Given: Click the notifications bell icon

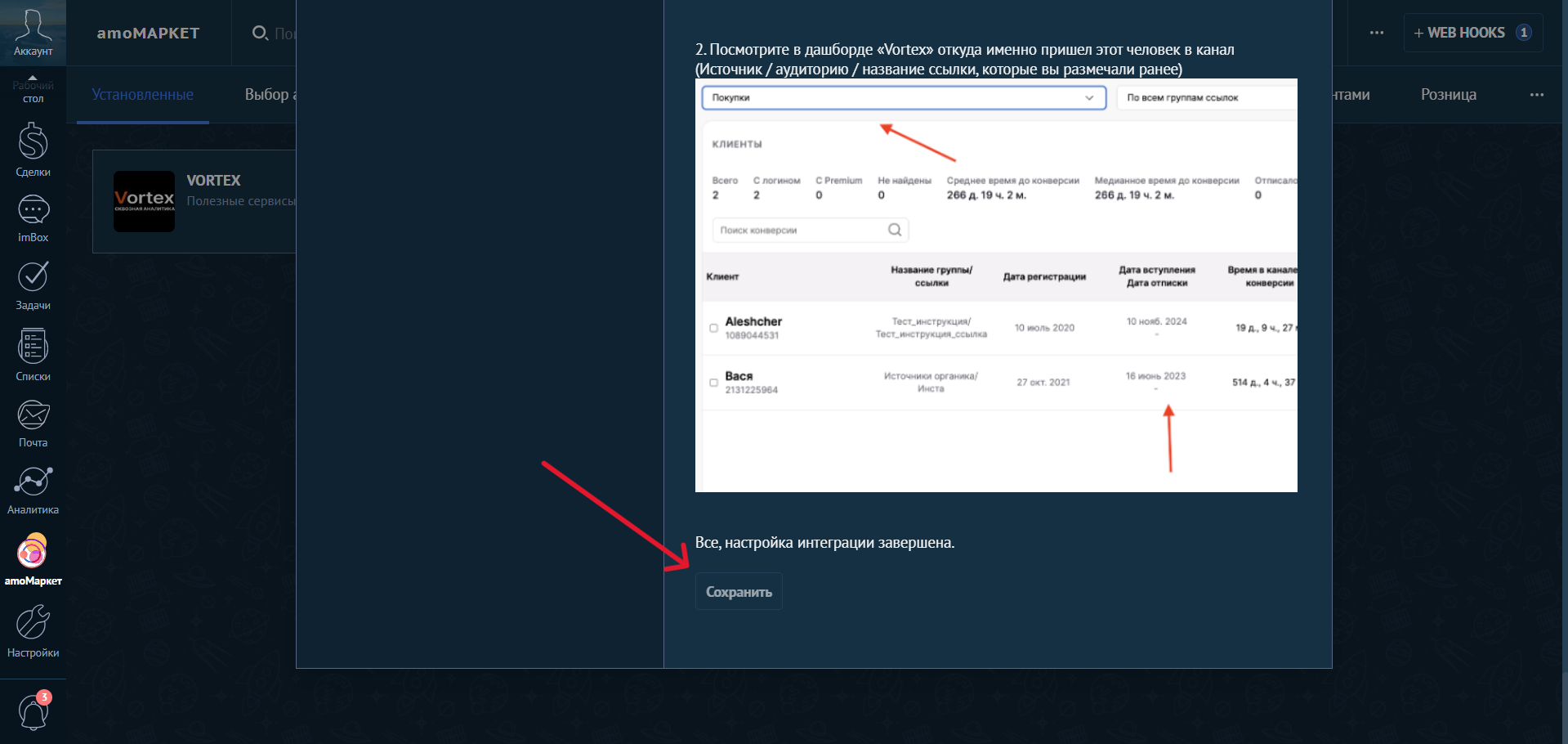Looking at the screenshot, I should [34, 711].
